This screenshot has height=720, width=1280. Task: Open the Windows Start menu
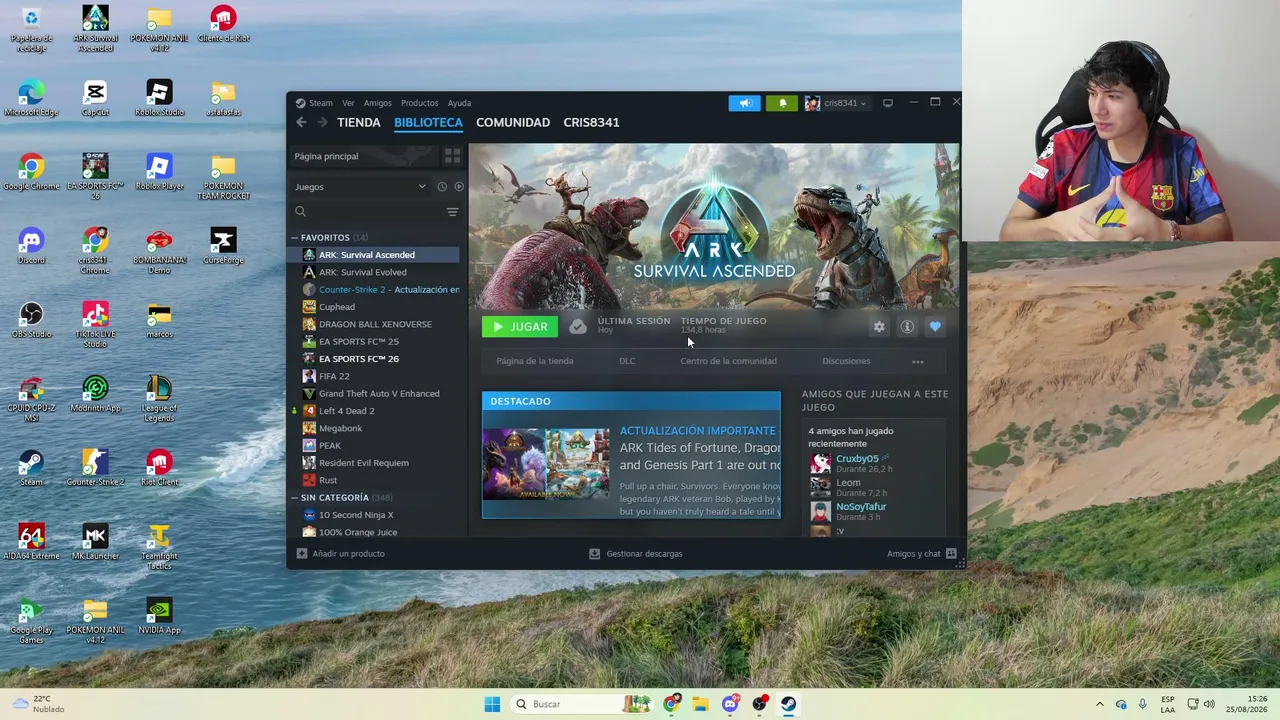pyautogui.click(x=492, y=704)
